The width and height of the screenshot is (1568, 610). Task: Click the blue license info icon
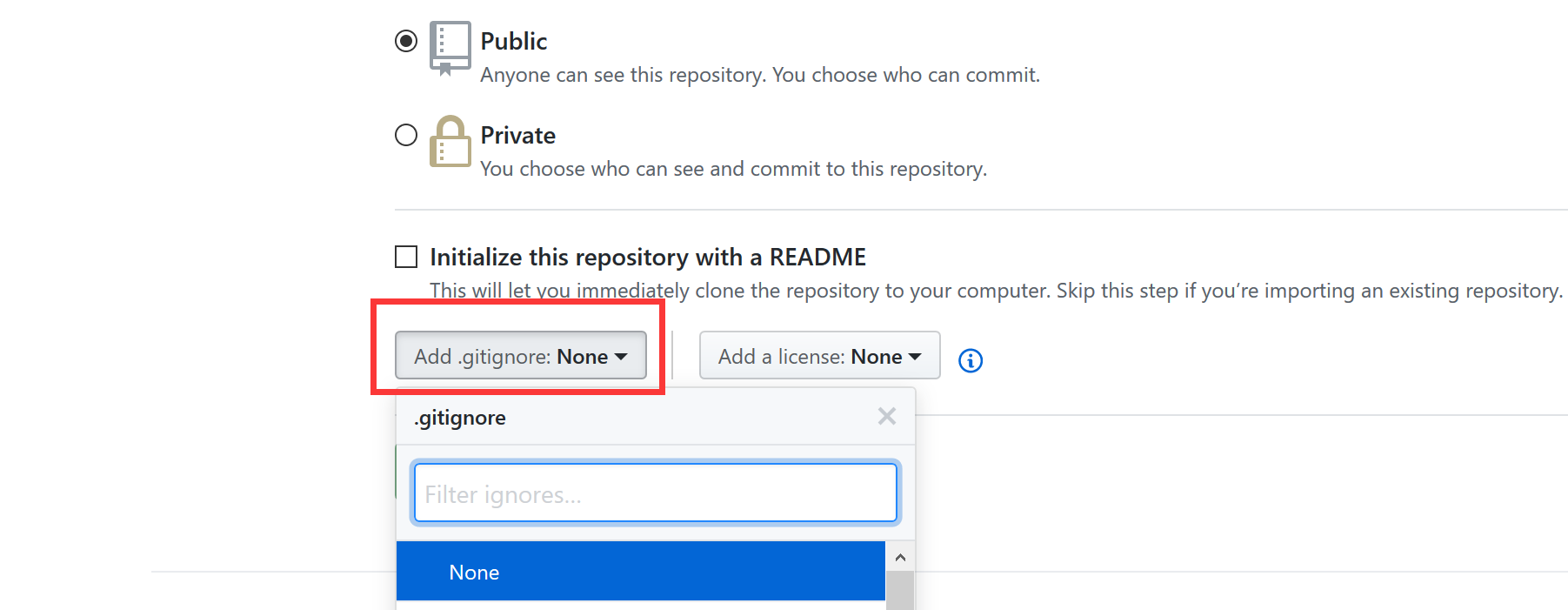point(971,360)
